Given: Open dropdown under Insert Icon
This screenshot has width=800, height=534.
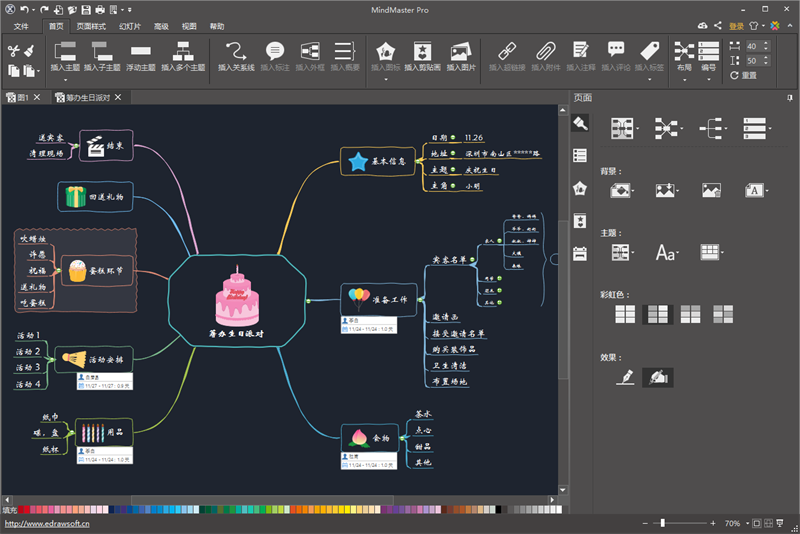Looking at the screenshot, I should [385, 80].
